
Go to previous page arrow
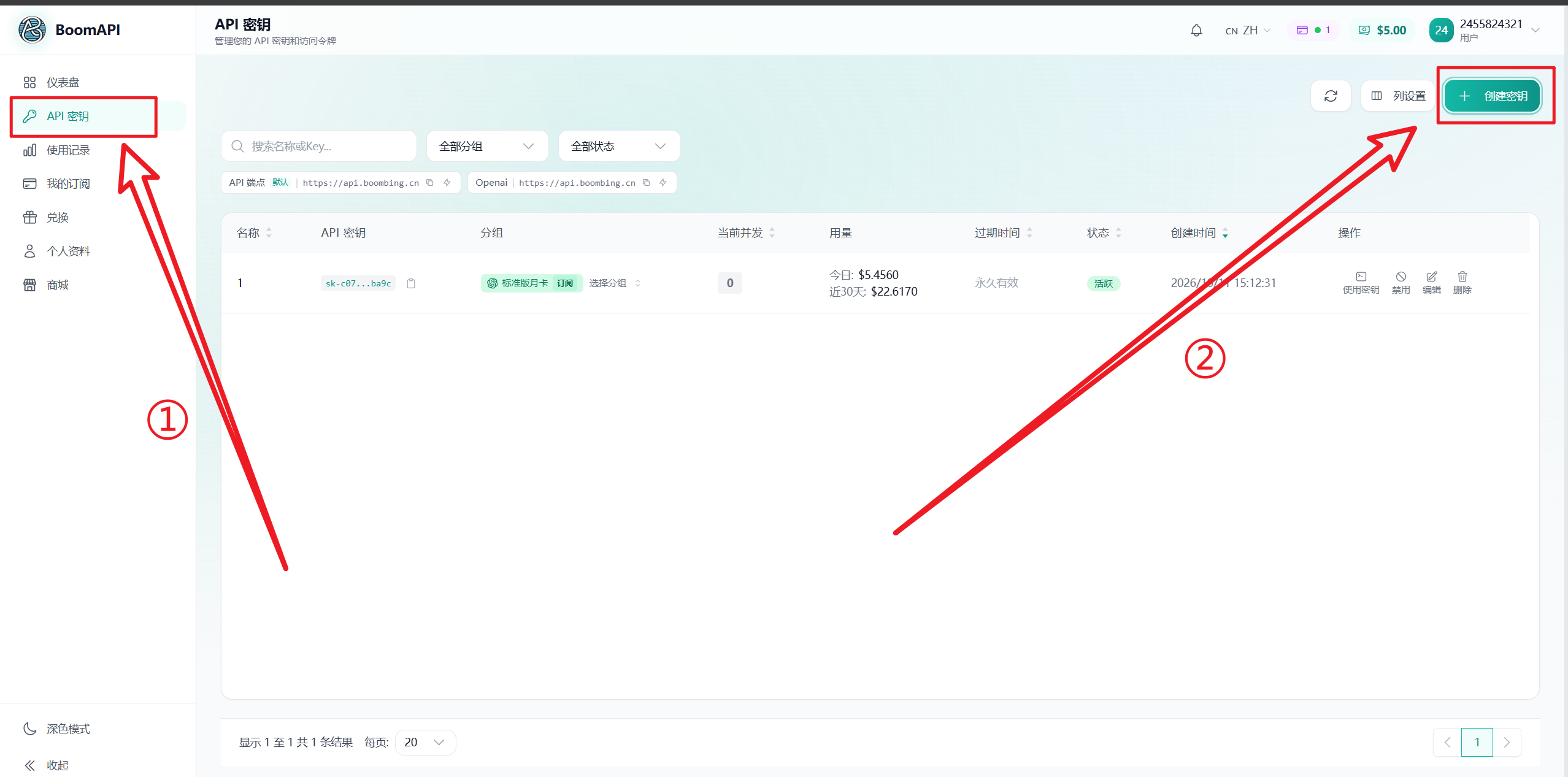(x=1448, y=742)
